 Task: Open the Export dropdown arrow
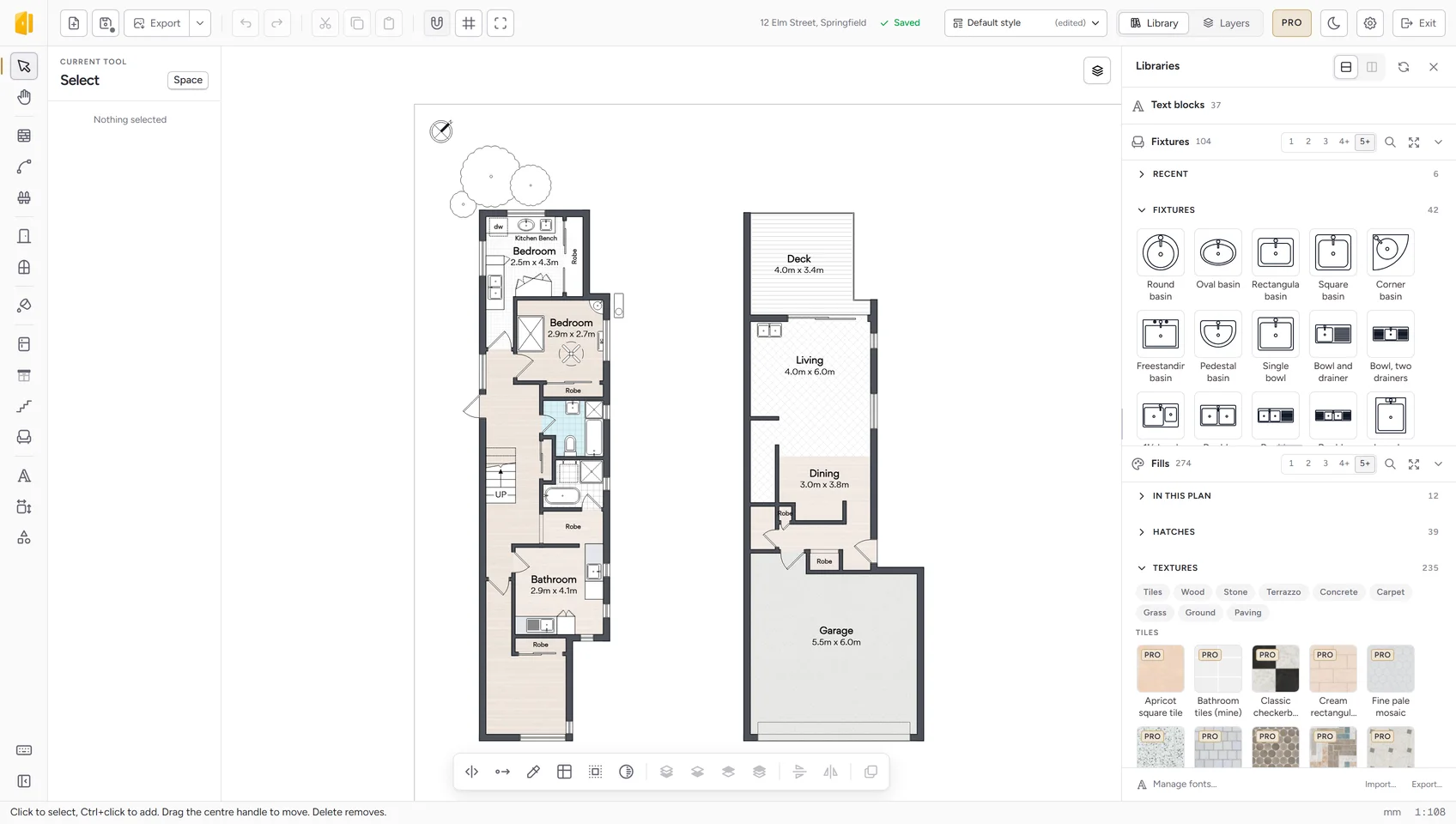(200, 23)
